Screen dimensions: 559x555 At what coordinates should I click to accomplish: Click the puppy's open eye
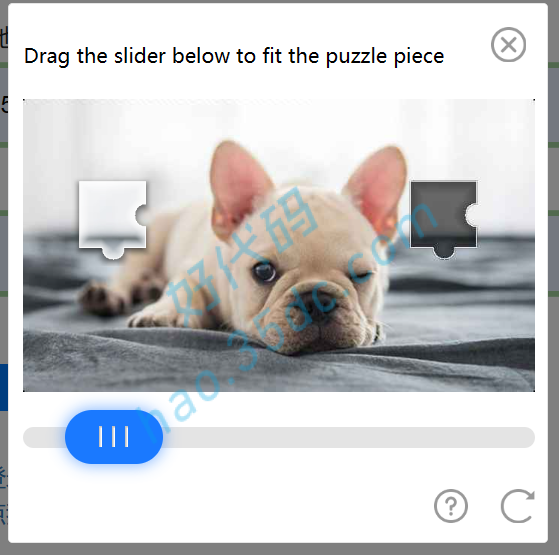(x=265, y=272)
